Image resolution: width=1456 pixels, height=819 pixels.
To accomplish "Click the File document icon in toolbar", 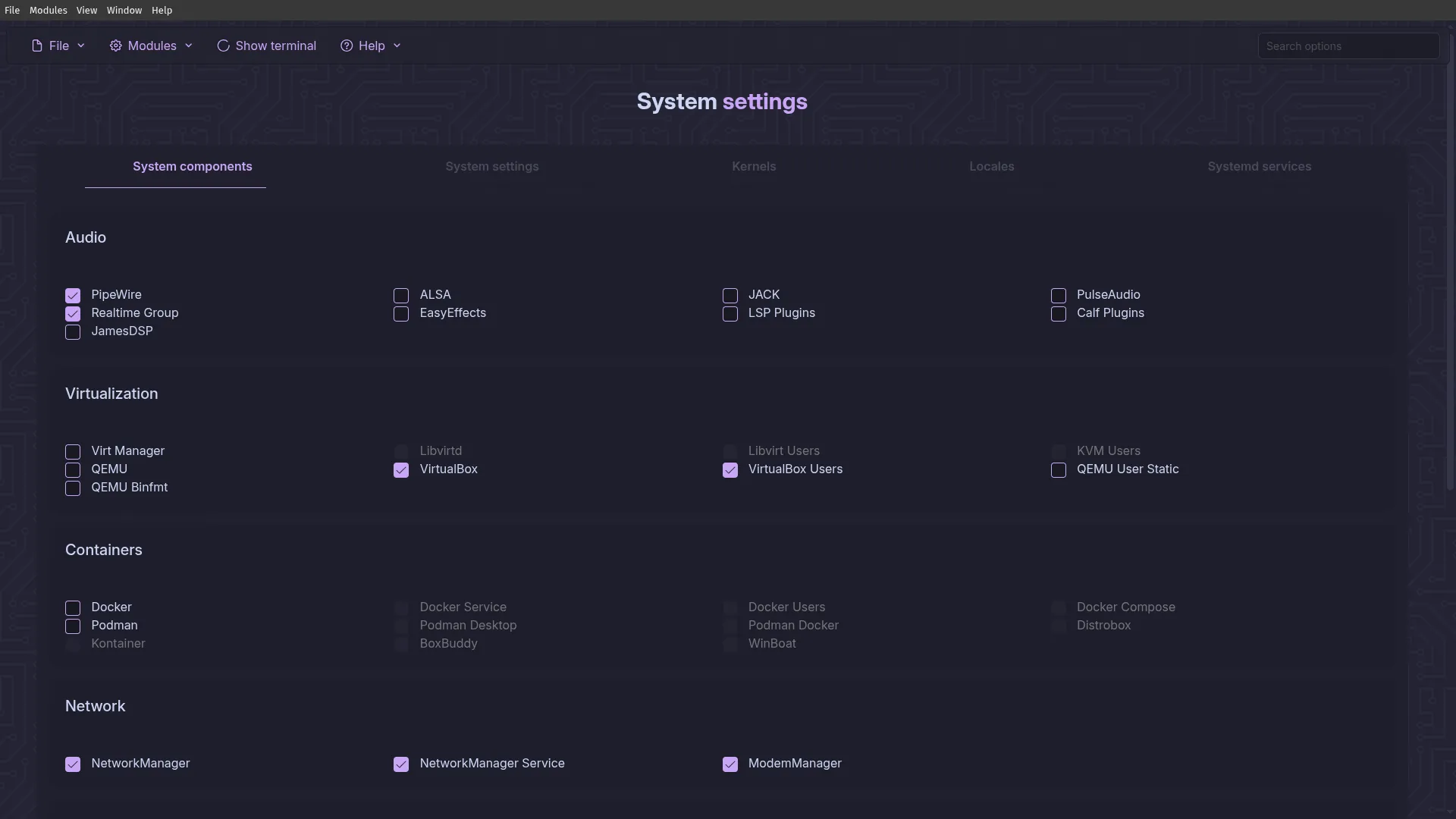I will coord(36,46).
